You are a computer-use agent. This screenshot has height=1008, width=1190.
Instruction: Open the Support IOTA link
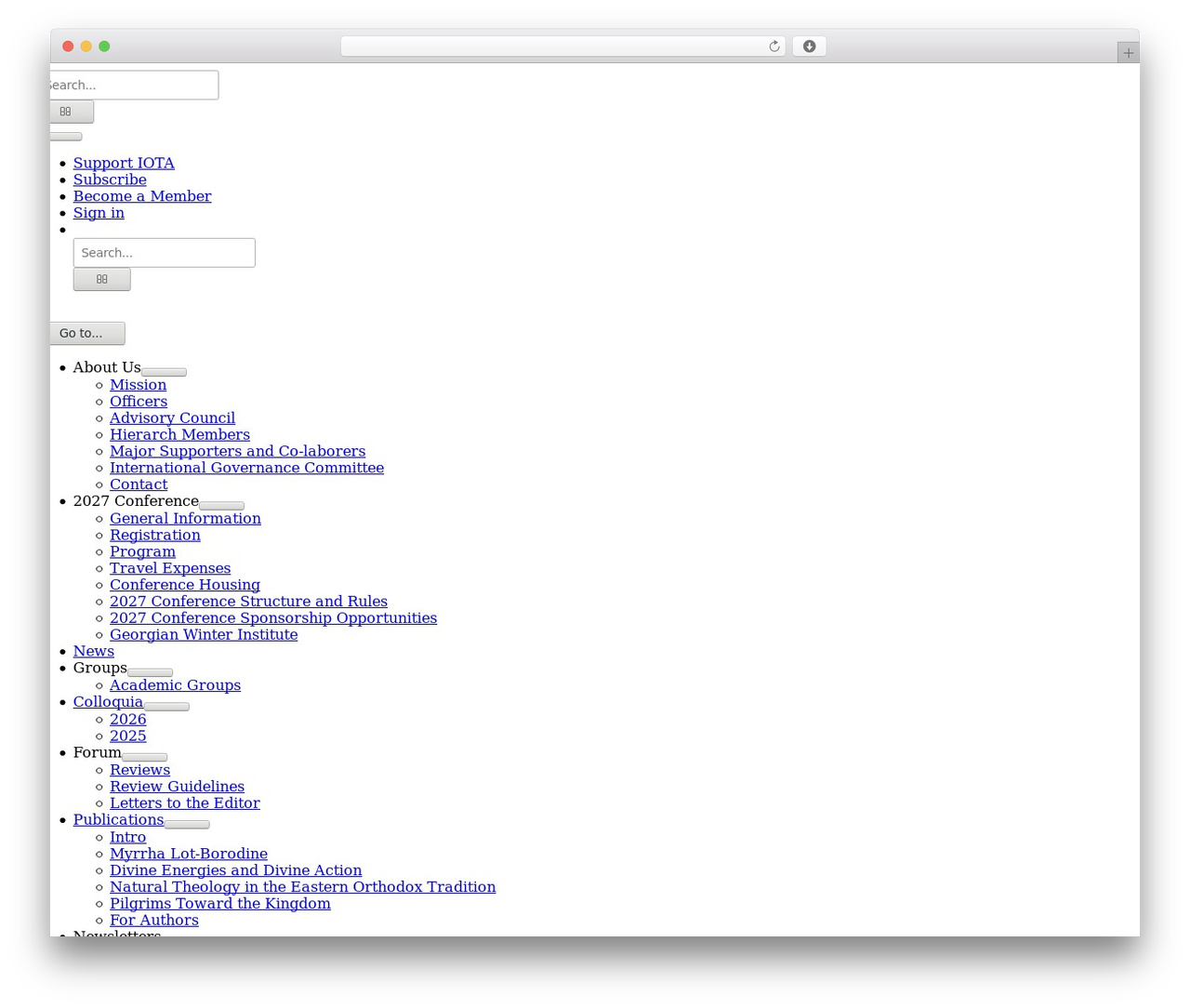point(124,163)
